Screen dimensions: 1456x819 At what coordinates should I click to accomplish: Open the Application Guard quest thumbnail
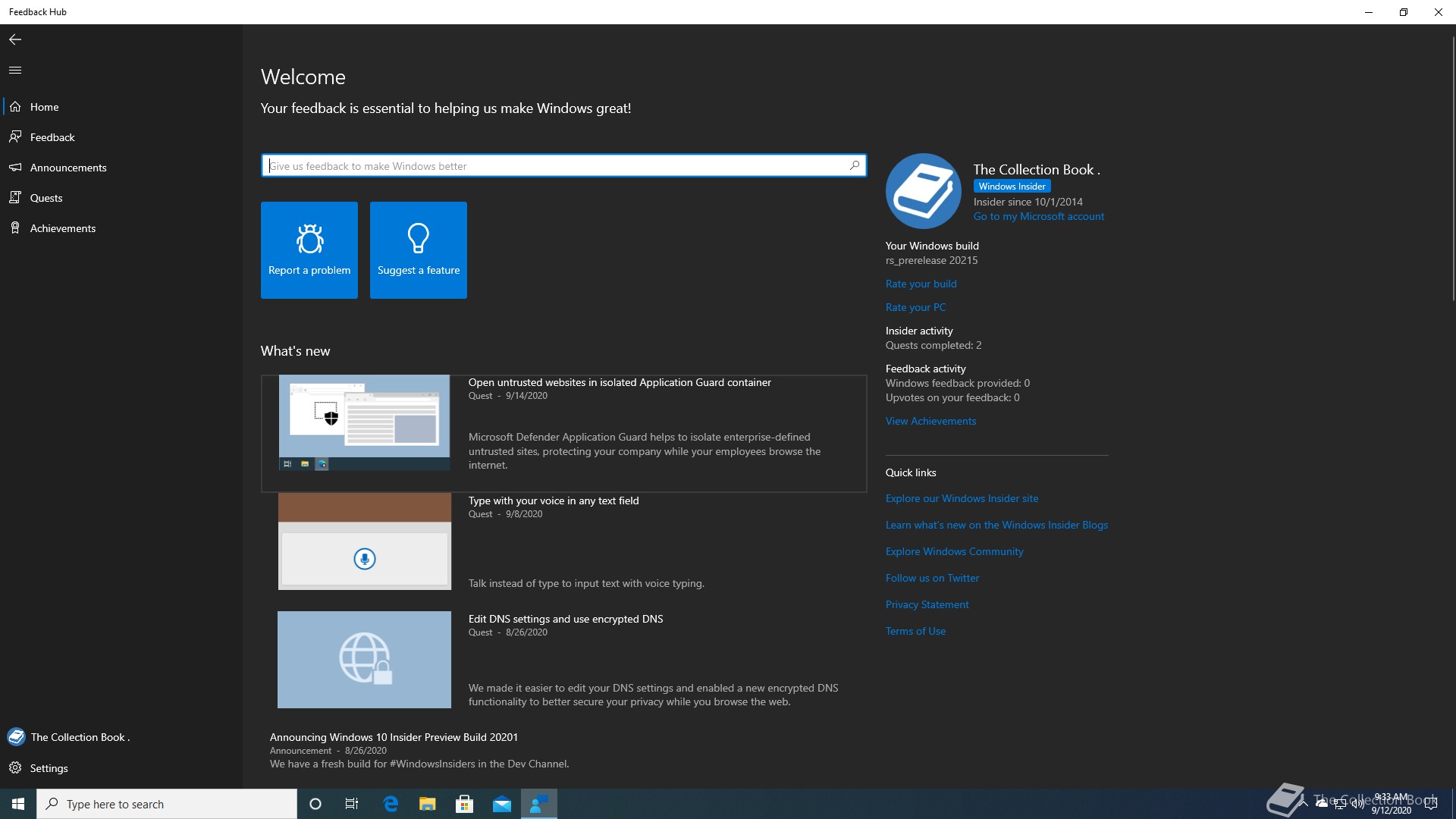point(364,422)
